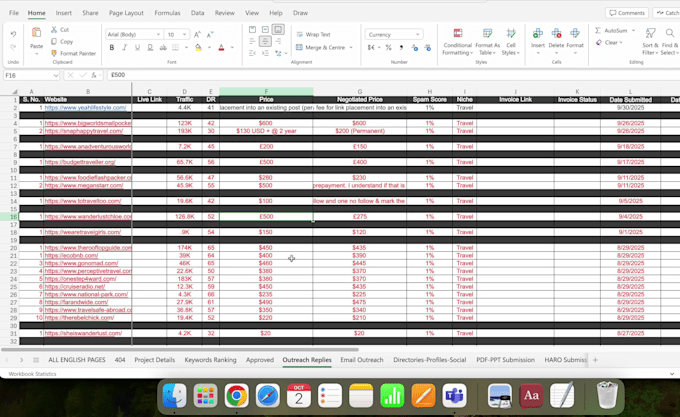
Task: Click the align left icon
Action: 252,41
